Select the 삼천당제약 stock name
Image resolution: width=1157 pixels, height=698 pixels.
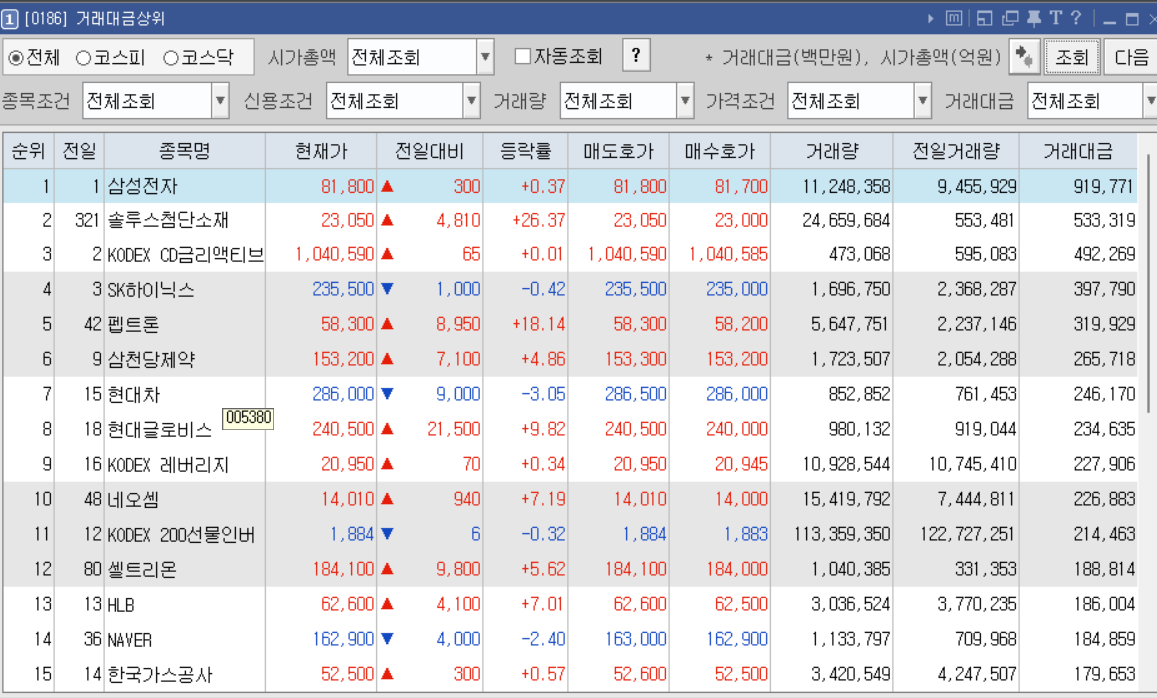tap(151, 359)
